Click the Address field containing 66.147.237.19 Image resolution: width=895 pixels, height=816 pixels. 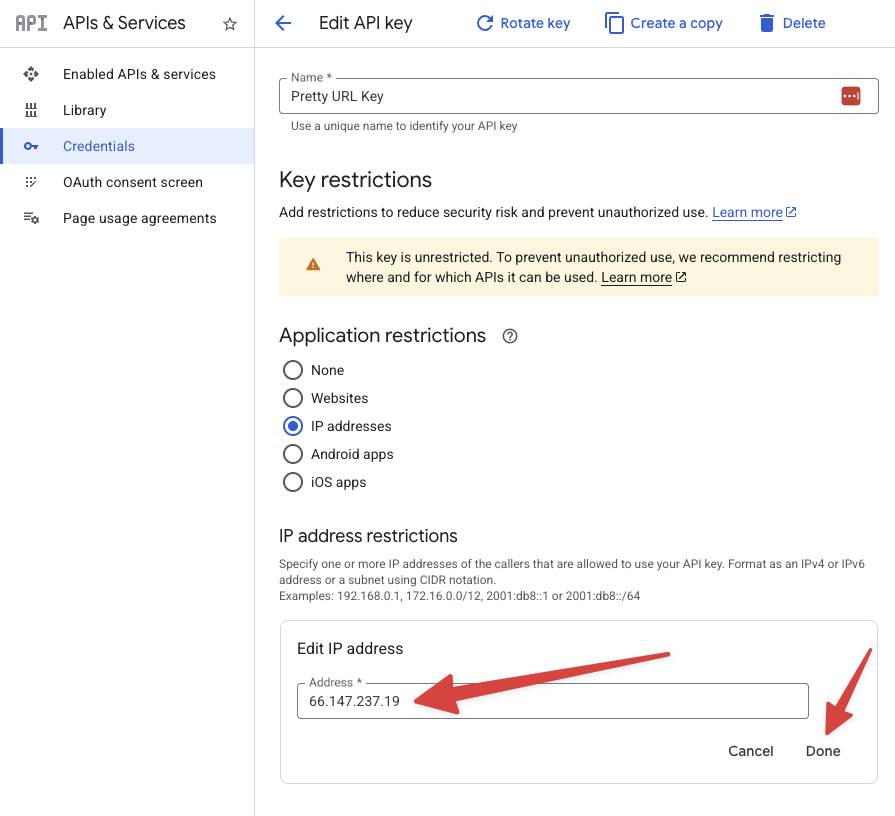pyautogui.click(x=553, y=701)
